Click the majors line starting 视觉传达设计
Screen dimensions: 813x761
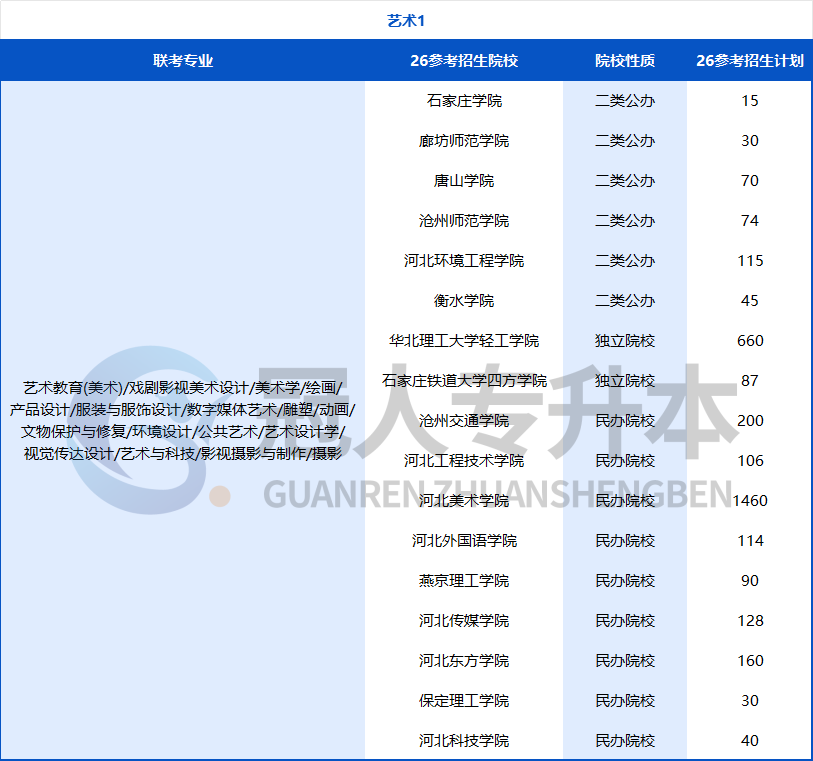tap(183, 454)
